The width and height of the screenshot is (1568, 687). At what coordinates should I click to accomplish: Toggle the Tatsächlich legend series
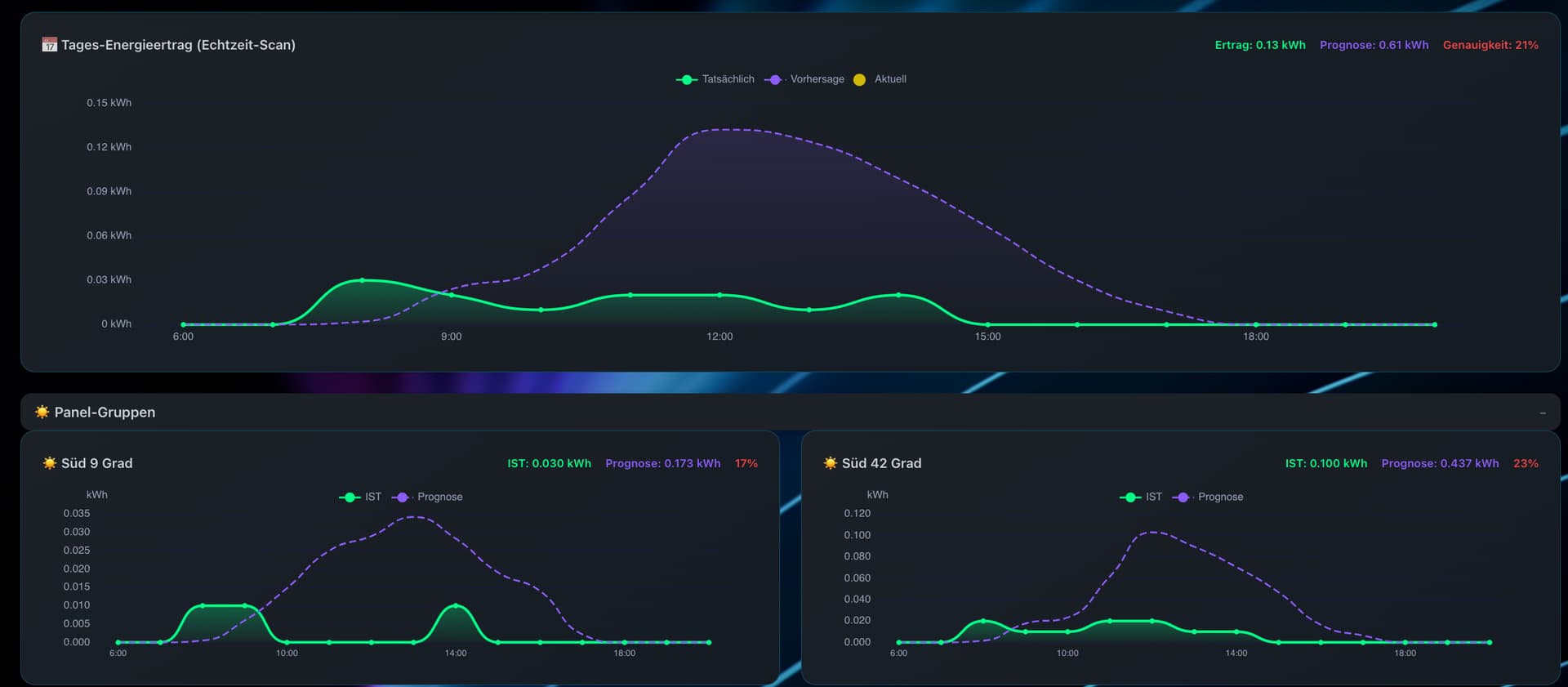[x=715, y=79]
